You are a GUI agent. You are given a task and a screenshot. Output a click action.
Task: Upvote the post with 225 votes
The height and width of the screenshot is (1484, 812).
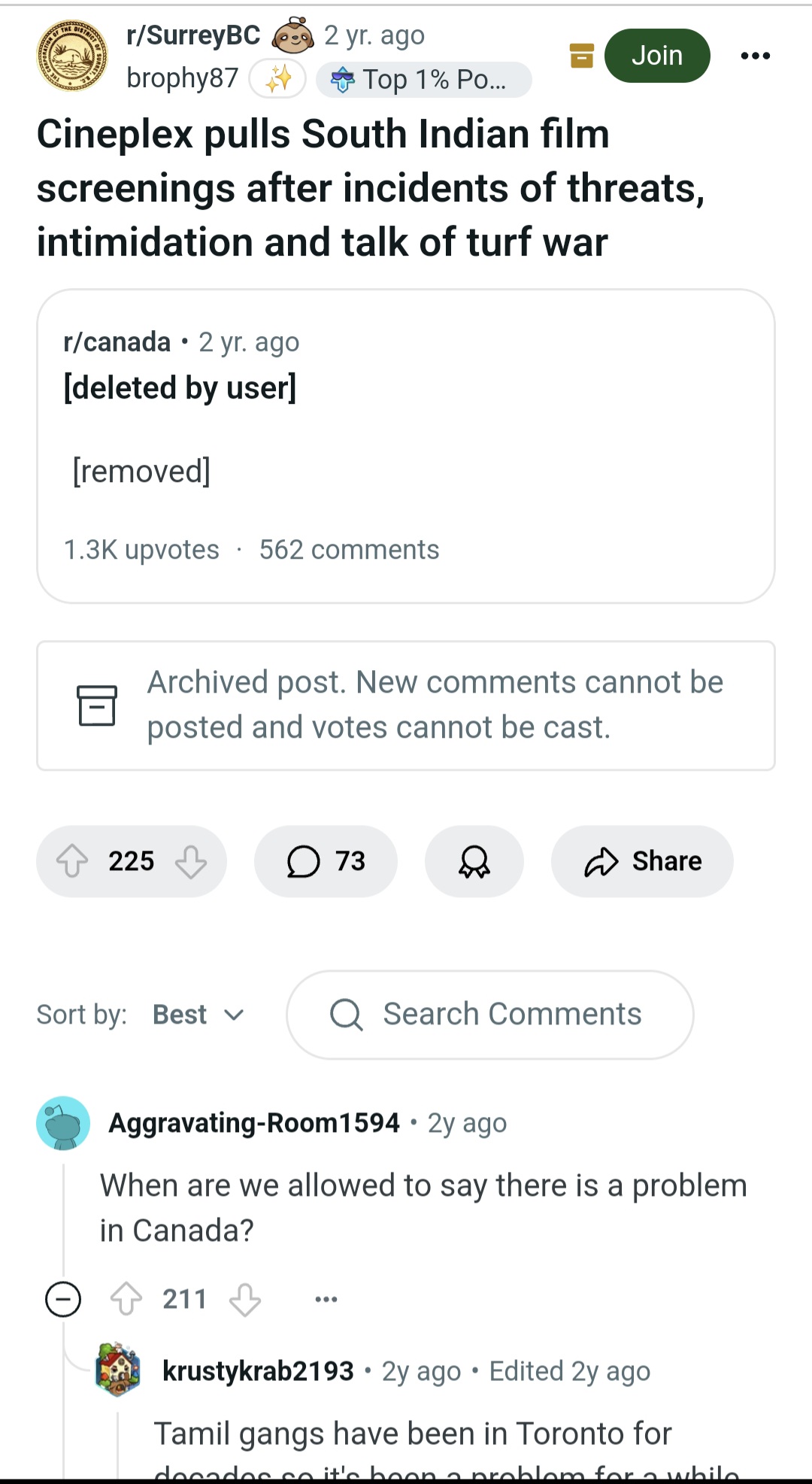coord(73,861)
